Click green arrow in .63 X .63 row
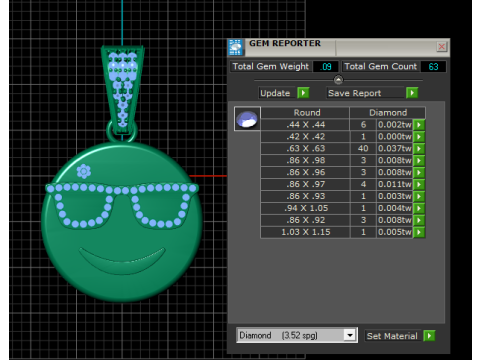480x360 pixels. click(x=419, y=149)
